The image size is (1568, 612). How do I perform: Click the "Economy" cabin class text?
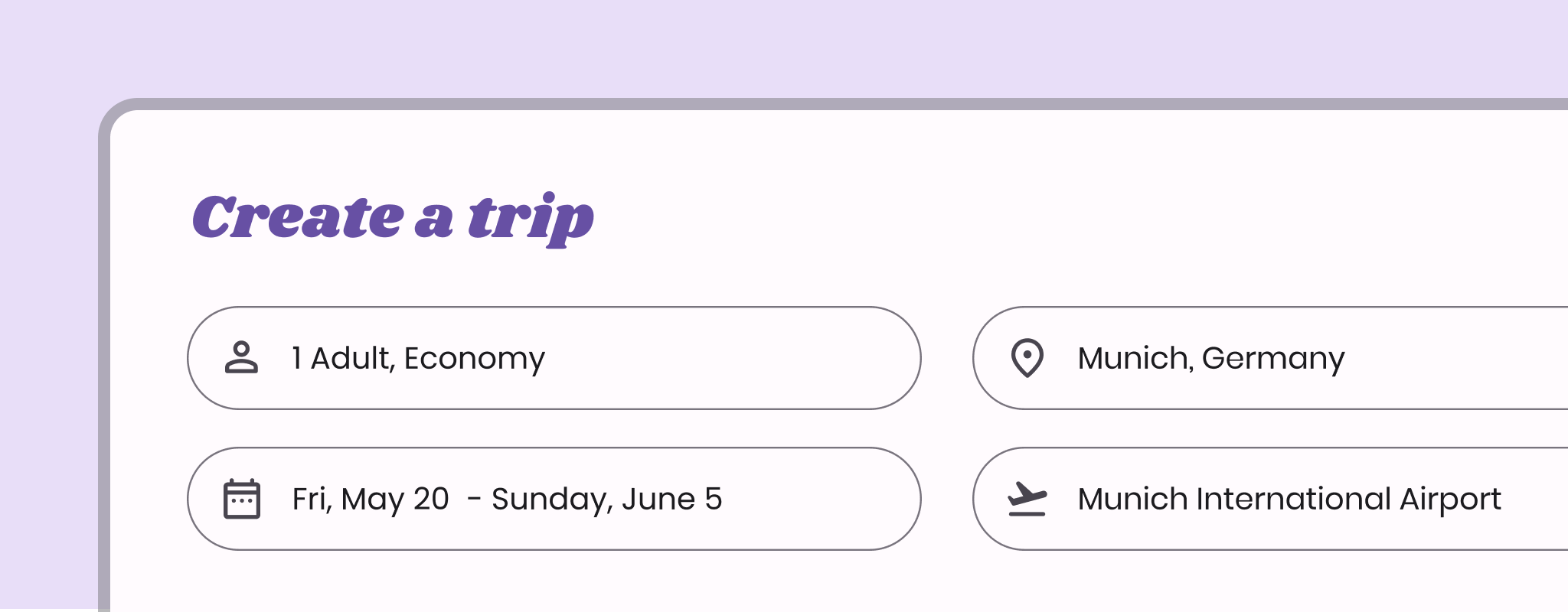[474, 358]
